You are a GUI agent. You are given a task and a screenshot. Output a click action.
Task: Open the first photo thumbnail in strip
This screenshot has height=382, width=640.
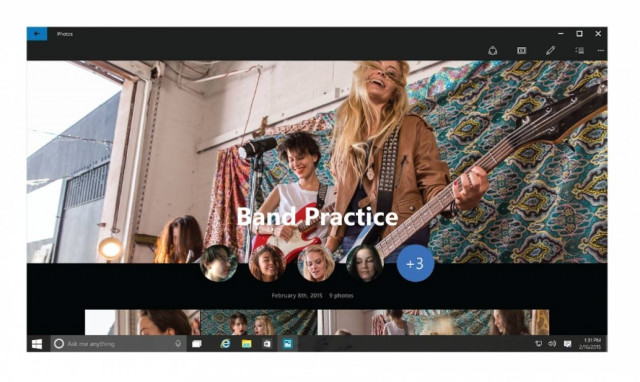(142, 322)
